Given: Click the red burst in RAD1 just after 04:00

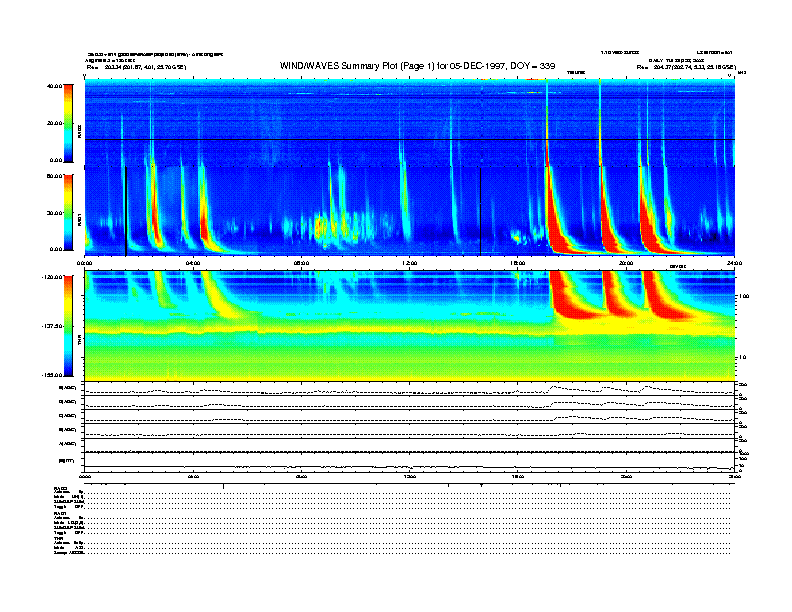Looking at the screenshot, I should pyautogui.click(x=204, y=230).
